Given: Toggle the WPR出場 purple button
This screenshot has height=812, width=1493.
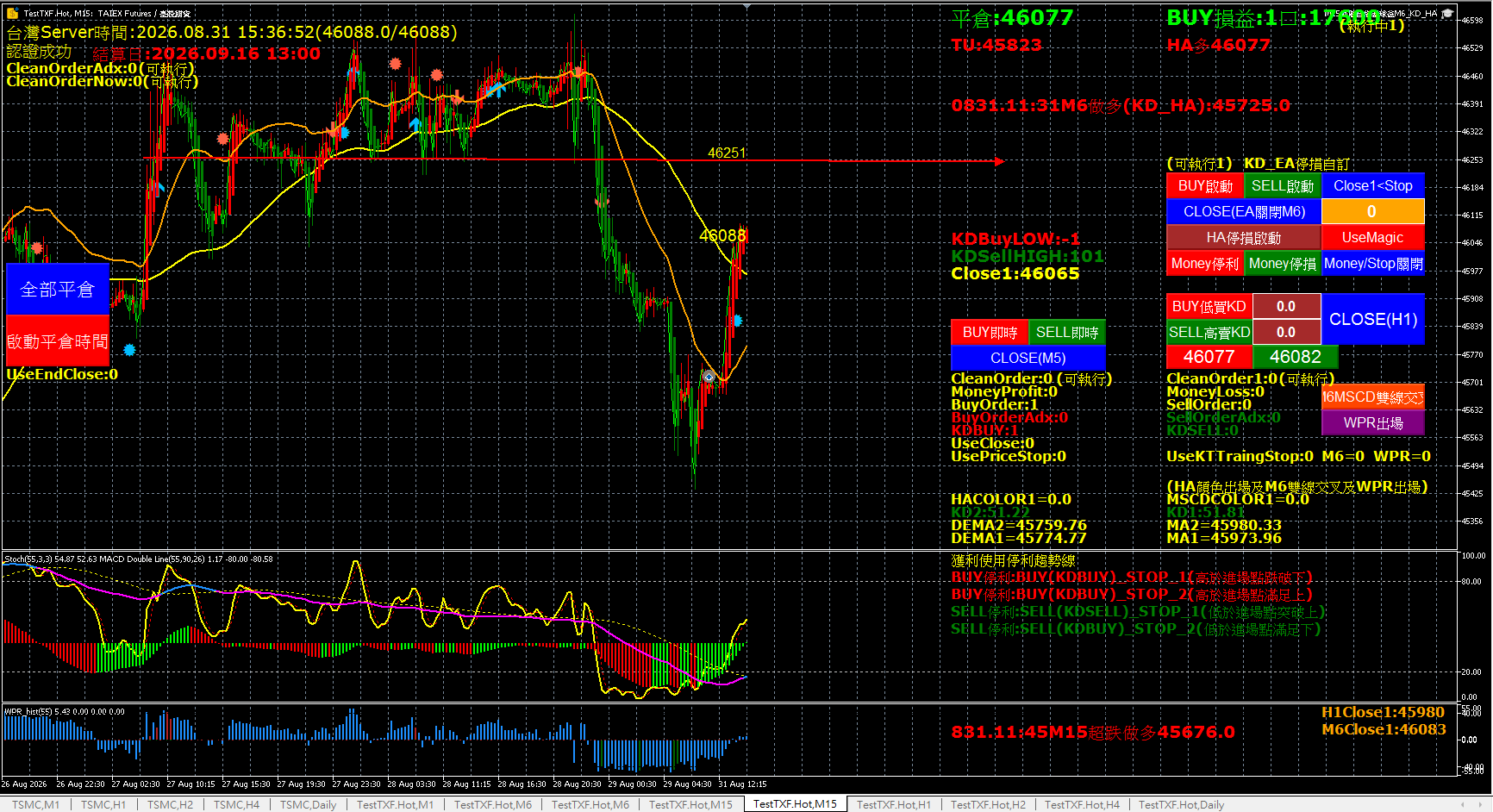Looking at the screenshot, I should 1372,422.
